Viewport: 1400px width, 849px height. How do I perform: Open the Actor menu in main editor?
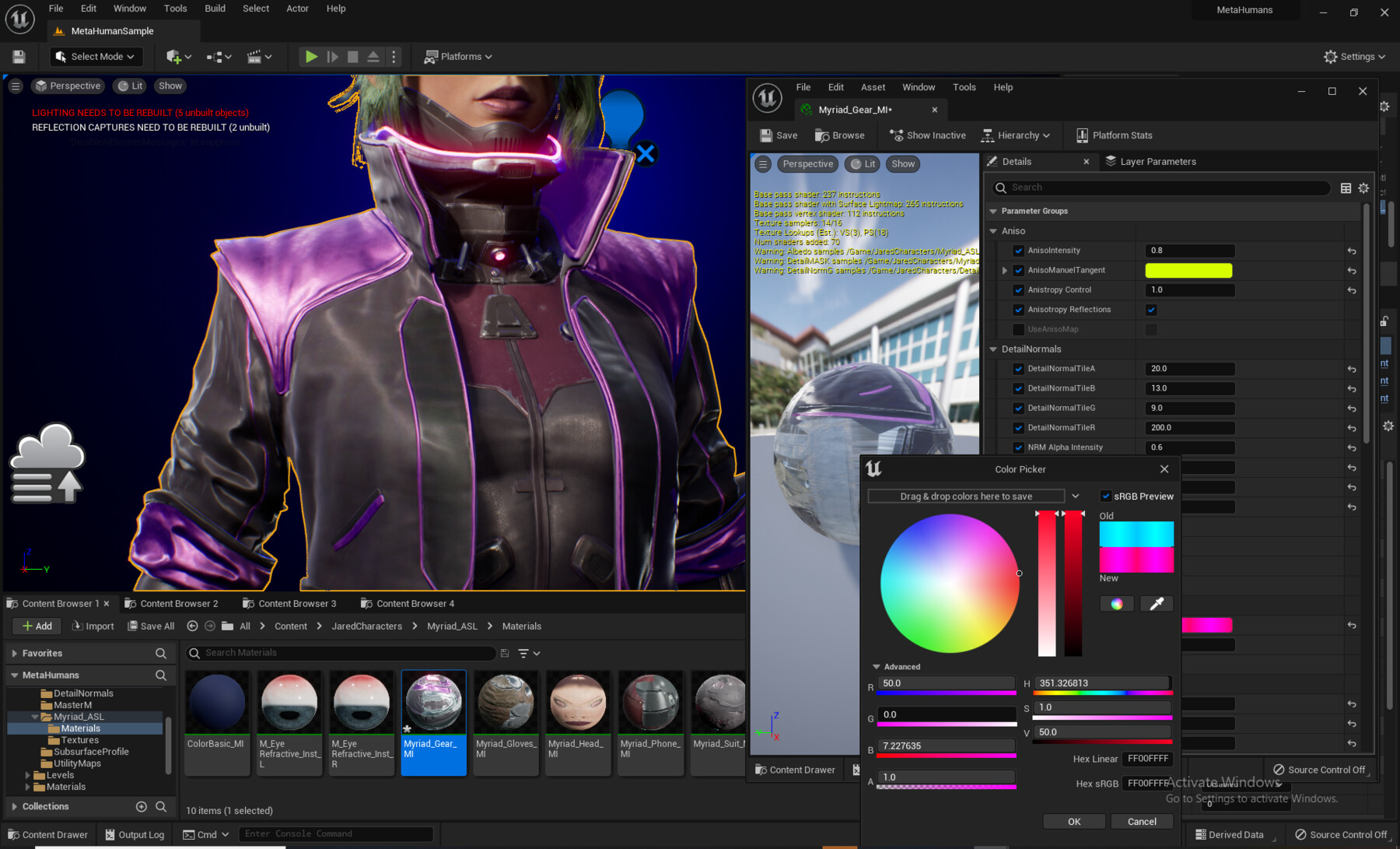297,9
